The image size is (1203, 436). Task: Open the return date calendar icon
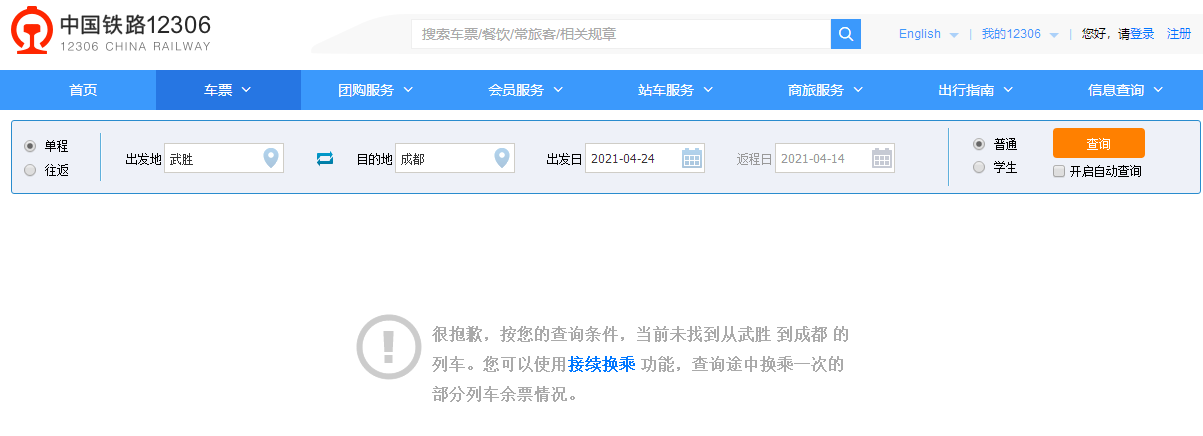click(x=881, y=158)
